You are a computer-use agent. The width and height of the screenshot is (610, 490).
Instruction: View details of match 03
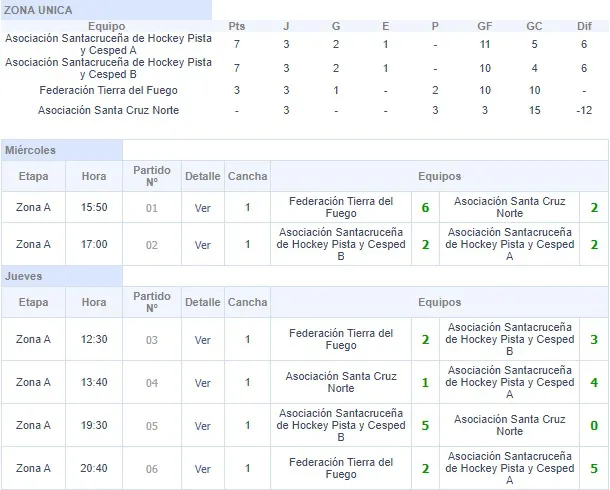[x=202, y=340]
